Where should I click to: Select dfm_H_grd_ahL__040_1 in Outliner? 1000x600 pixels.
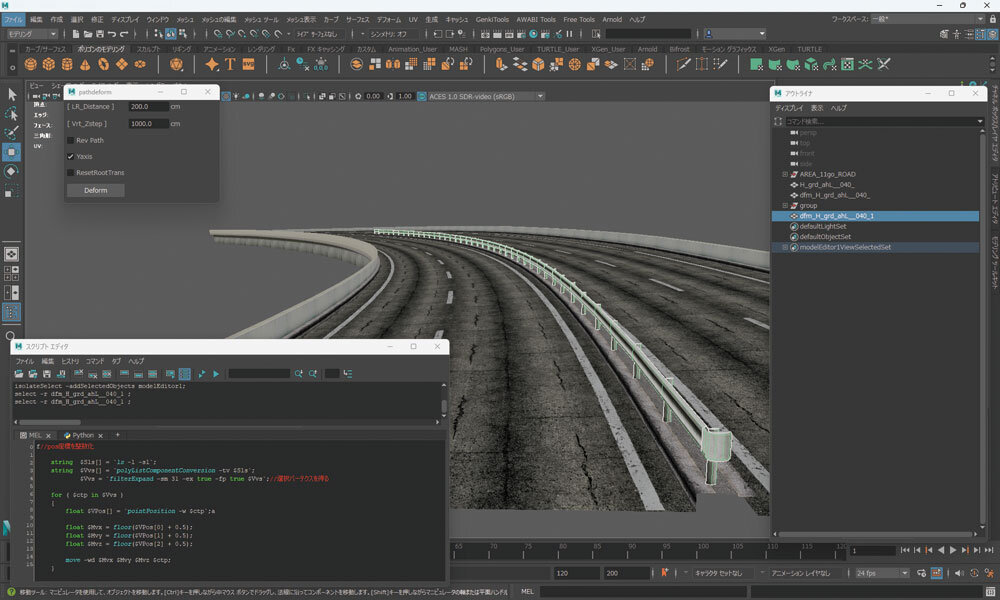835,216
